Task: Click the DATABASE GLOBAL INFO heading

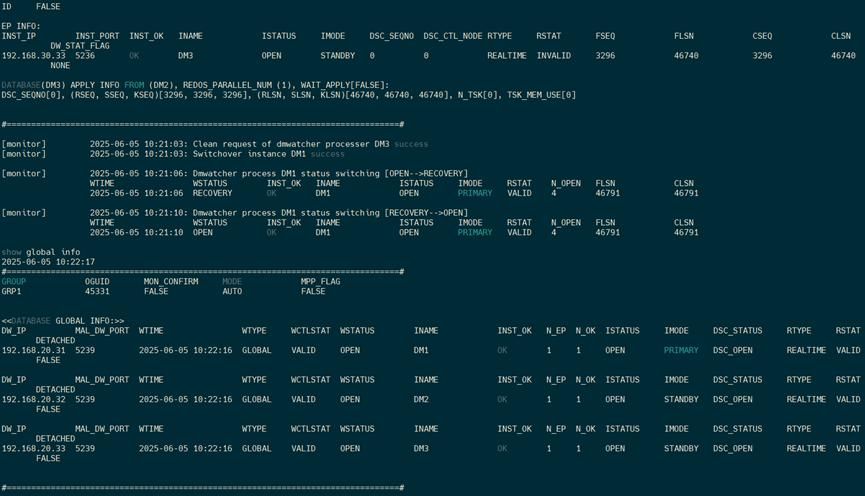Action: tap(62, 321)
